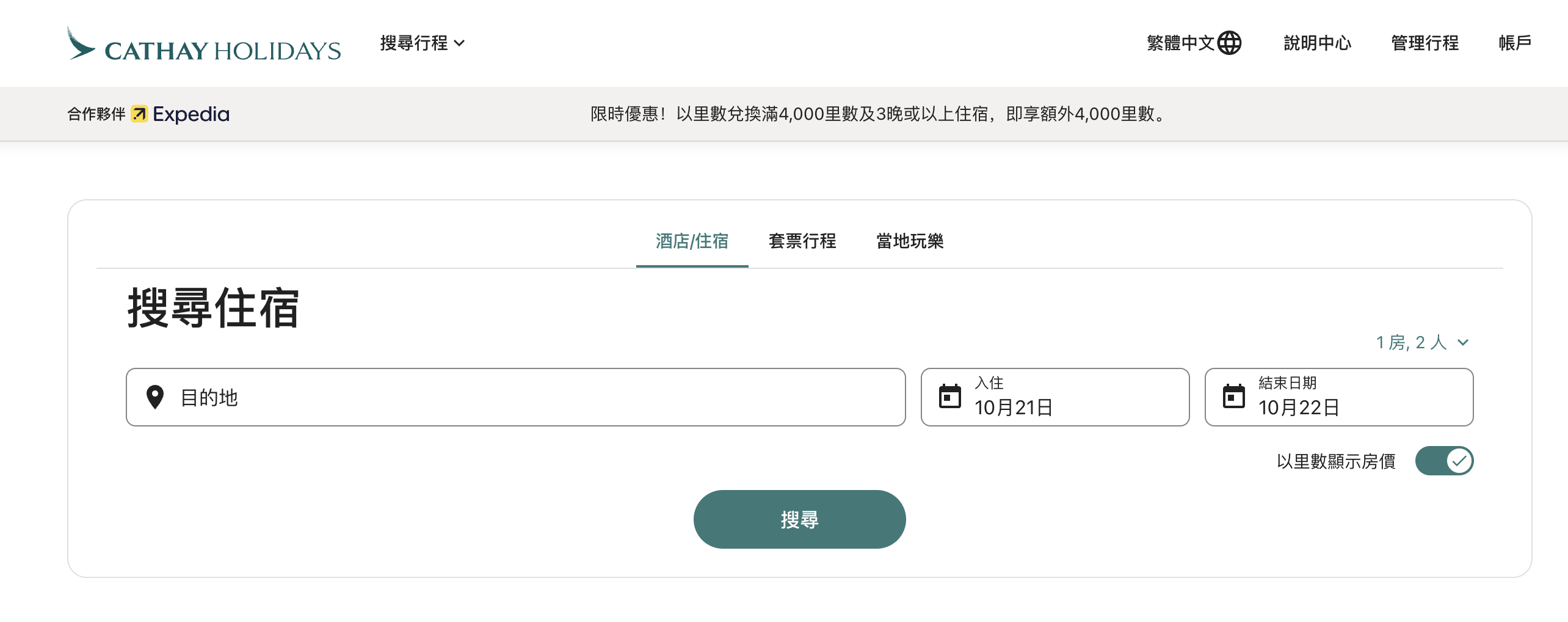This screenshot has height=622, width=1568.
Task: Disable the 以里數顯示房價 toggle
Action: [x=1444, y=461]
